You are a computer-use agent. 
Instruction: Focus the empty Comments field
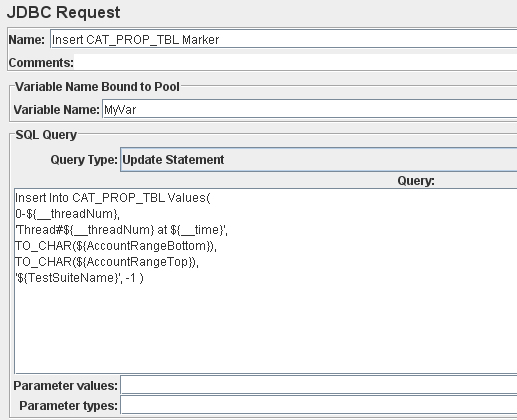(x=295, y=62)
